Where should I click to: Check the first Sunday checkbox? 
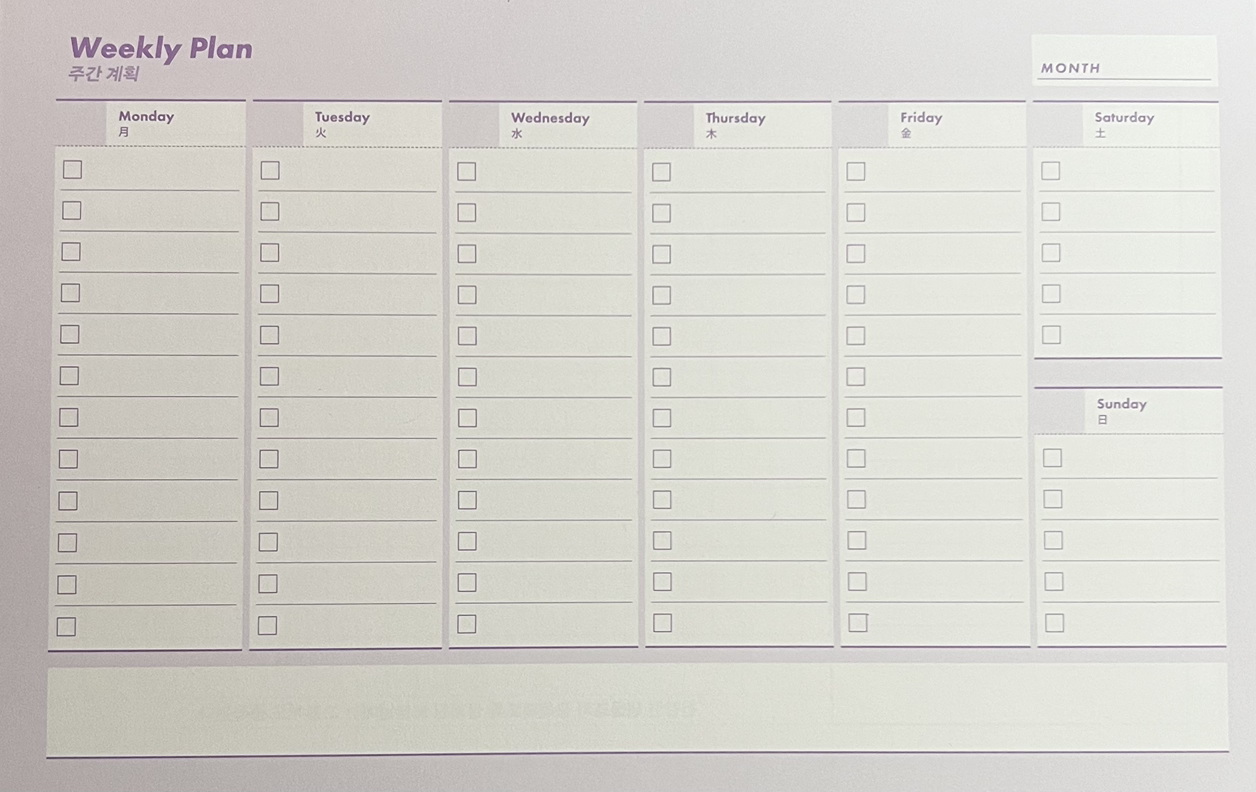[1052, 457]
